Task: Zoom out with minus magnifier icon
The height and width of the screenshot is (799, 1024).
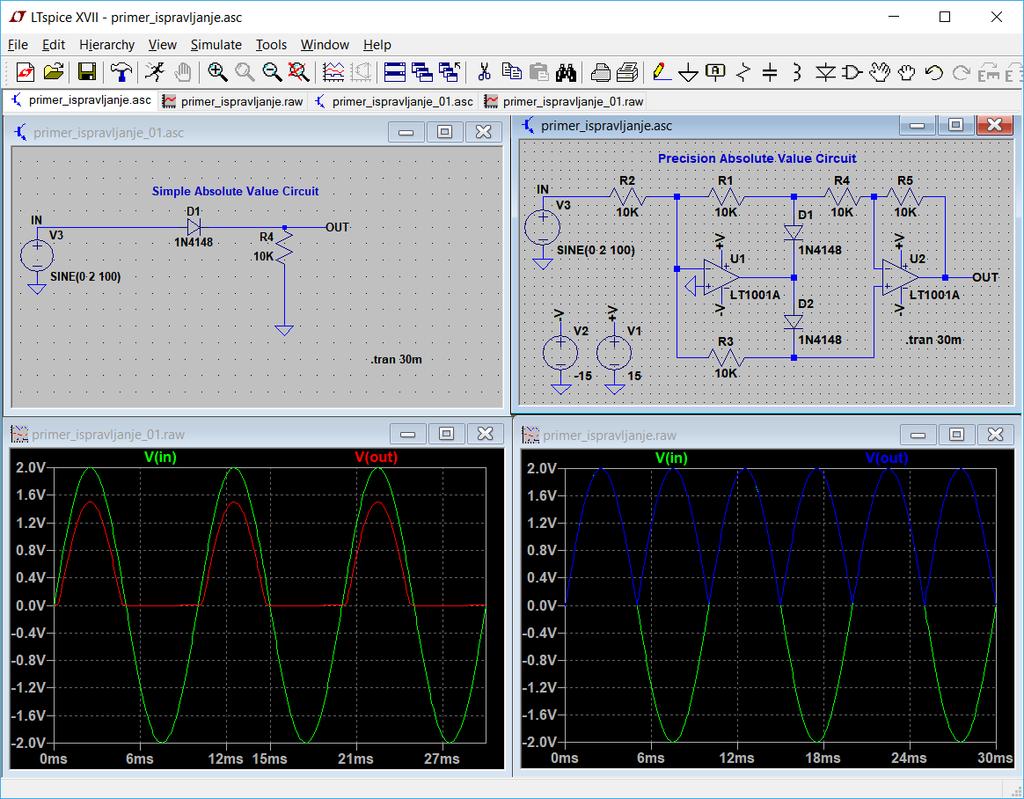Action: pos(272,72)
